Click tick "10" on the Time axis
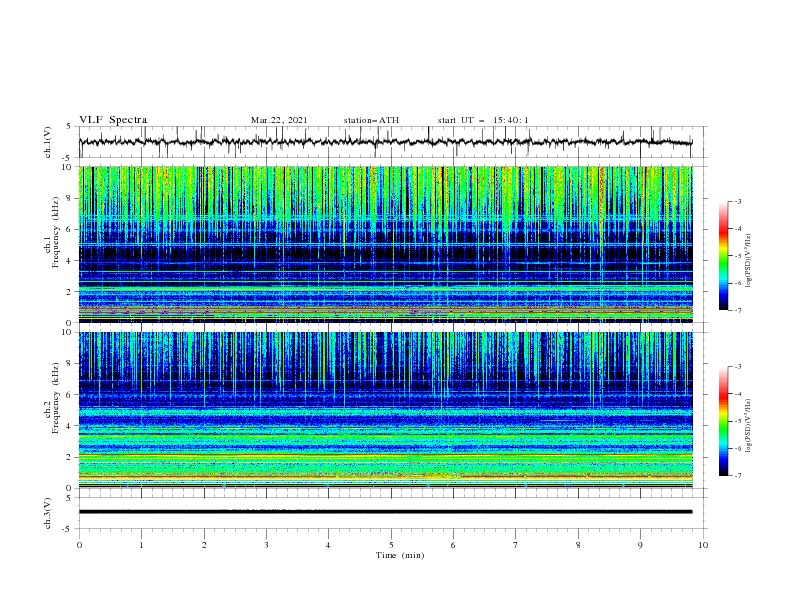The image size is (792, 612). pyautogui.click(x=703, y=545)
